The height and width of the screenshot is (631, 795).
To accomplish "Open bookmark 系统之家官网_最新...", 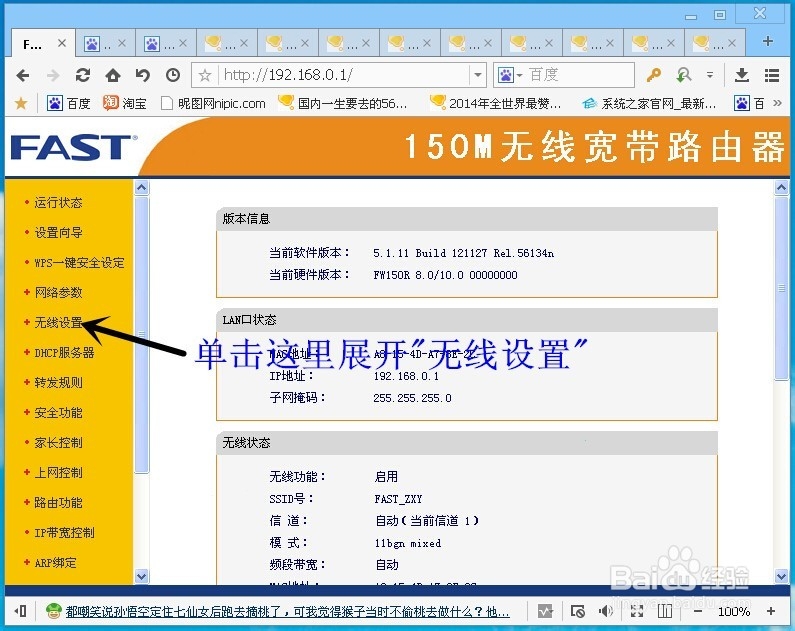I will (x=649, y=103).
